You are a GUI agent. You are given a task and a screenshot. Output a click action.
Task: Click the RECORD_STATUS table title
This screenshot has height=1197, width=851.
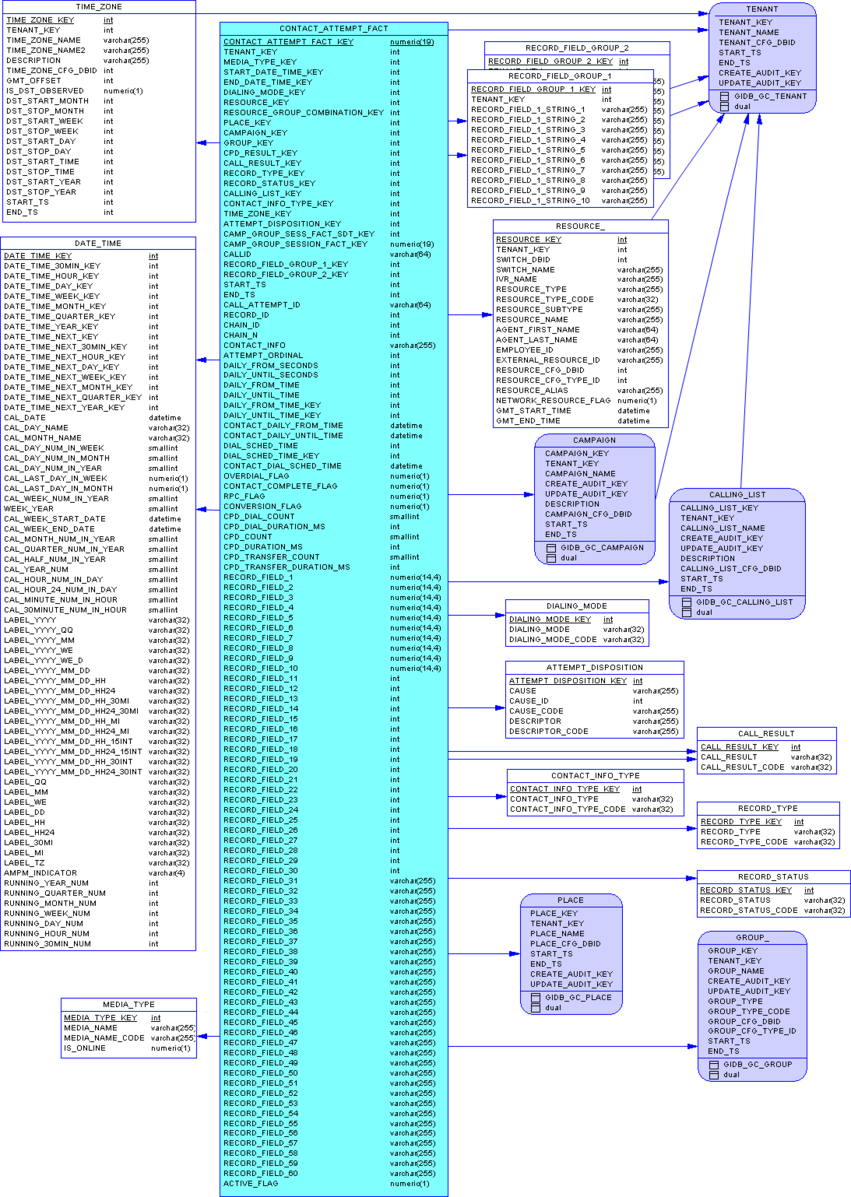(773, 877)
